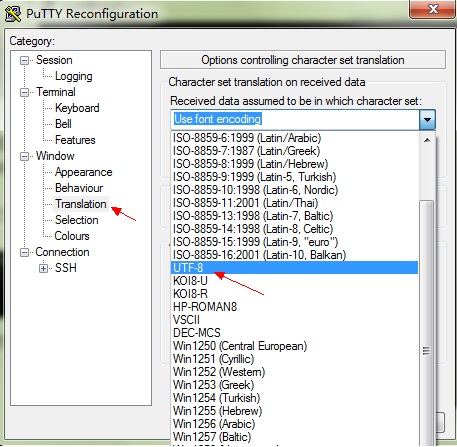Close the PuTTY Reconfiguration window
The height and width of the screenshot is (447, 457).
(x=433, y=8)
